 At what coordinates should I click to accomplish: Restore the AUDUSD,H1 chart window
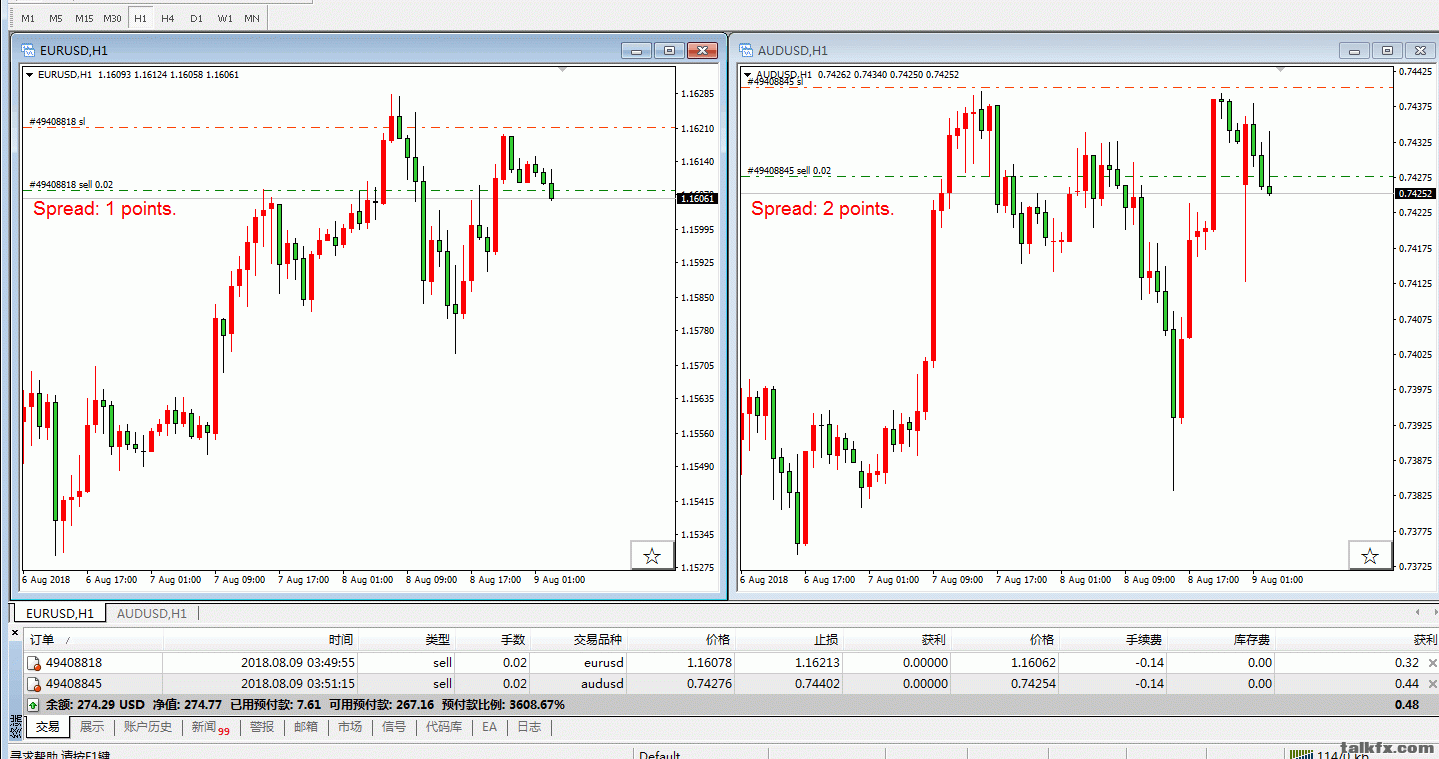(1387, 50)
